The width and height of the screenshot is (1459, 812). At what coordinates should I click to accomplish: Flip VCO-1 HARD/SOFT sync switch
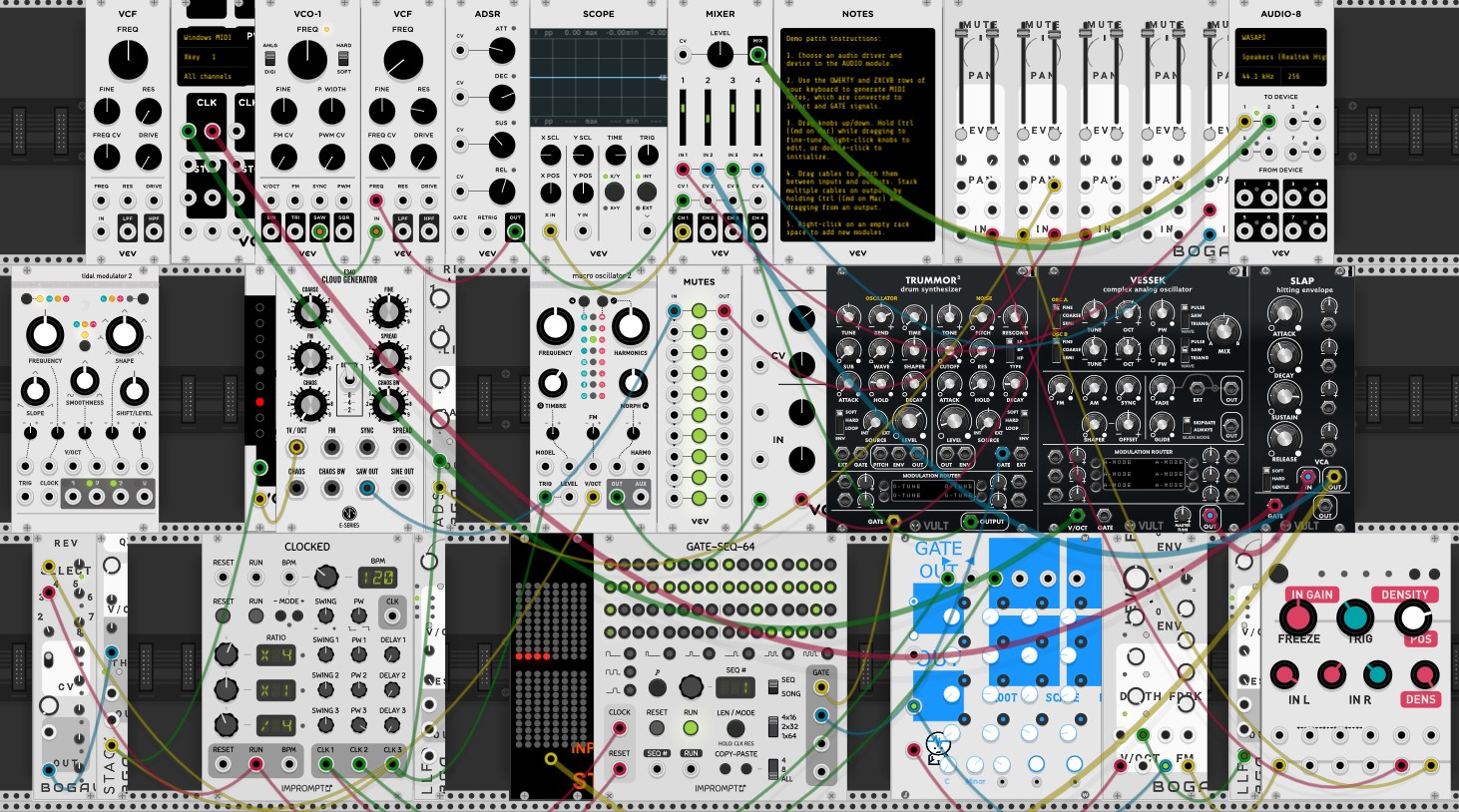342,59
